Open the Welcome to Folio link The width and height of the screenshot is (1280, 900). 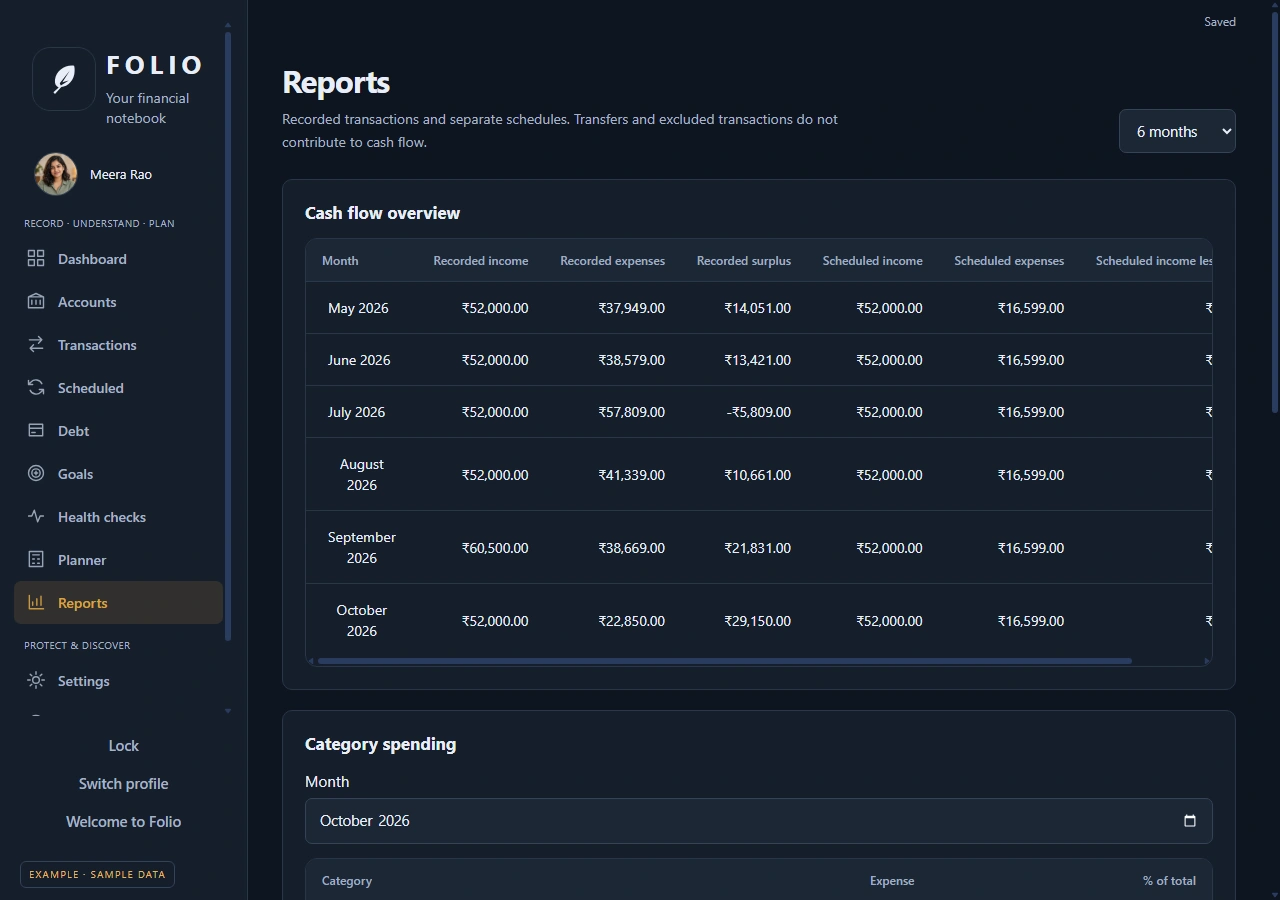click(x=123, y=822)
